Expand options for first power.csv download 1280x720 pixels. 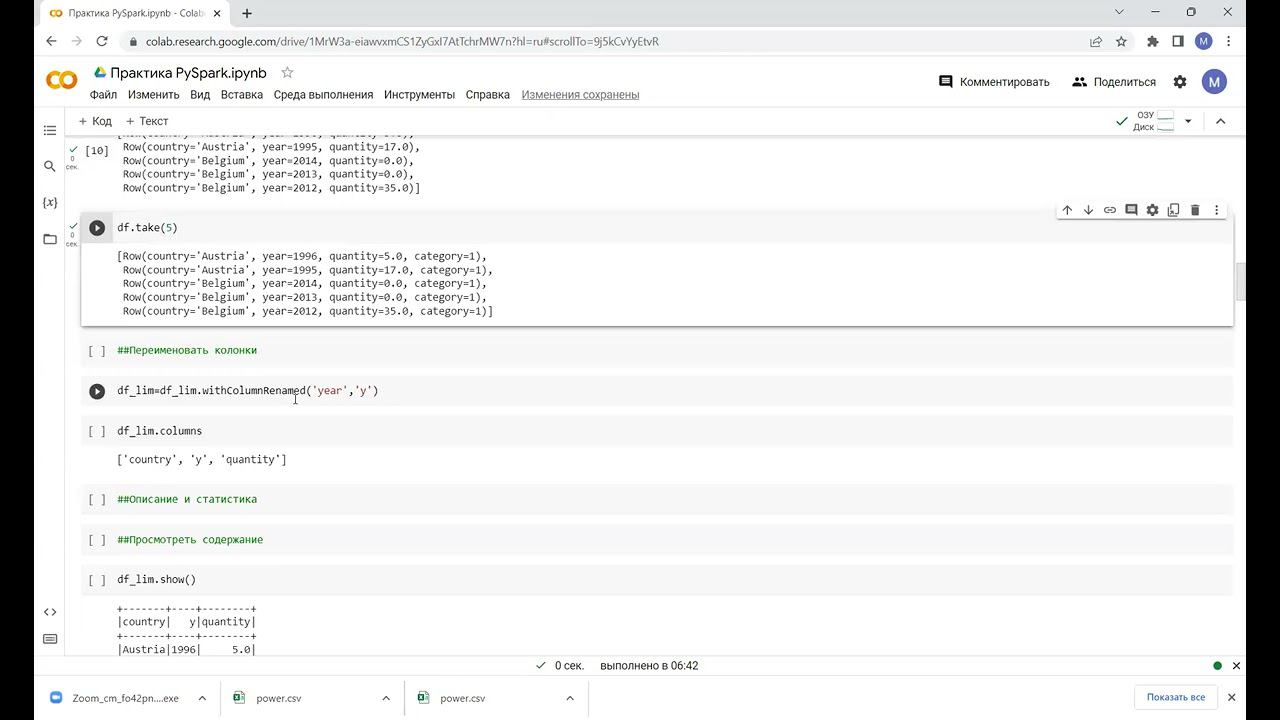tap(386, 698)
